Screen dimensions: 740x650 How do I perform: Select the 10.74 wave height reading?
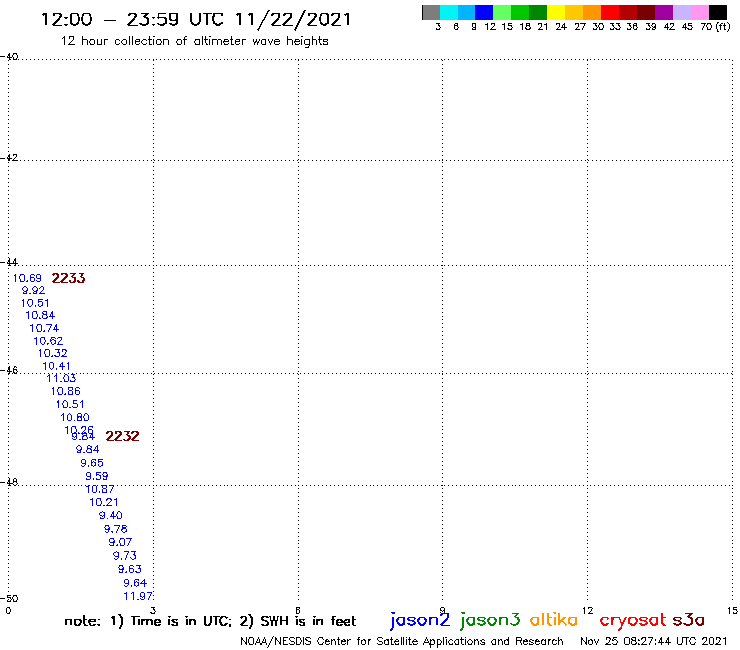pyautogui.click(x=44, y=329)
